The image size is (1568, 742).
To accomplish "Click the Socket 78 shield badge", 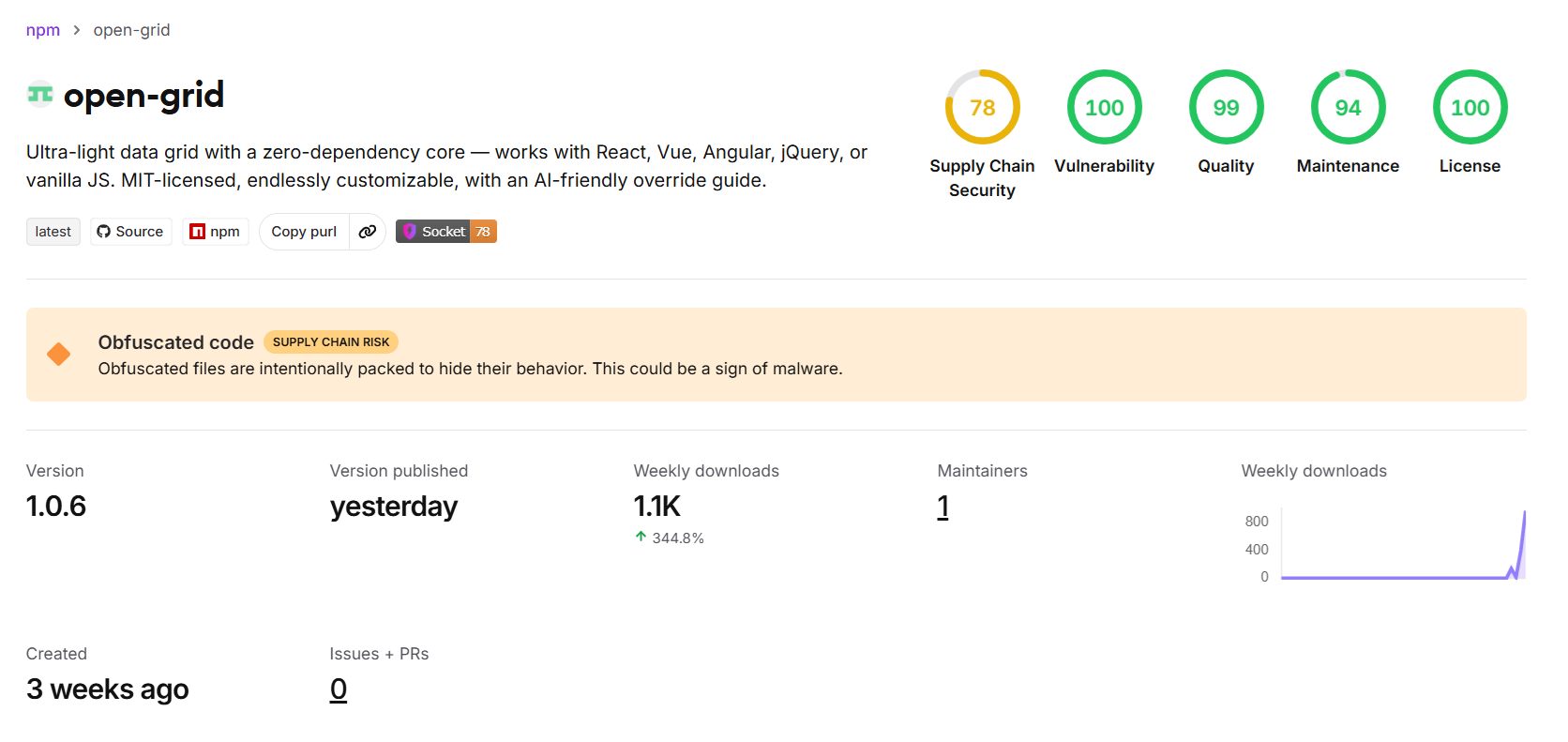I will 446,232.
